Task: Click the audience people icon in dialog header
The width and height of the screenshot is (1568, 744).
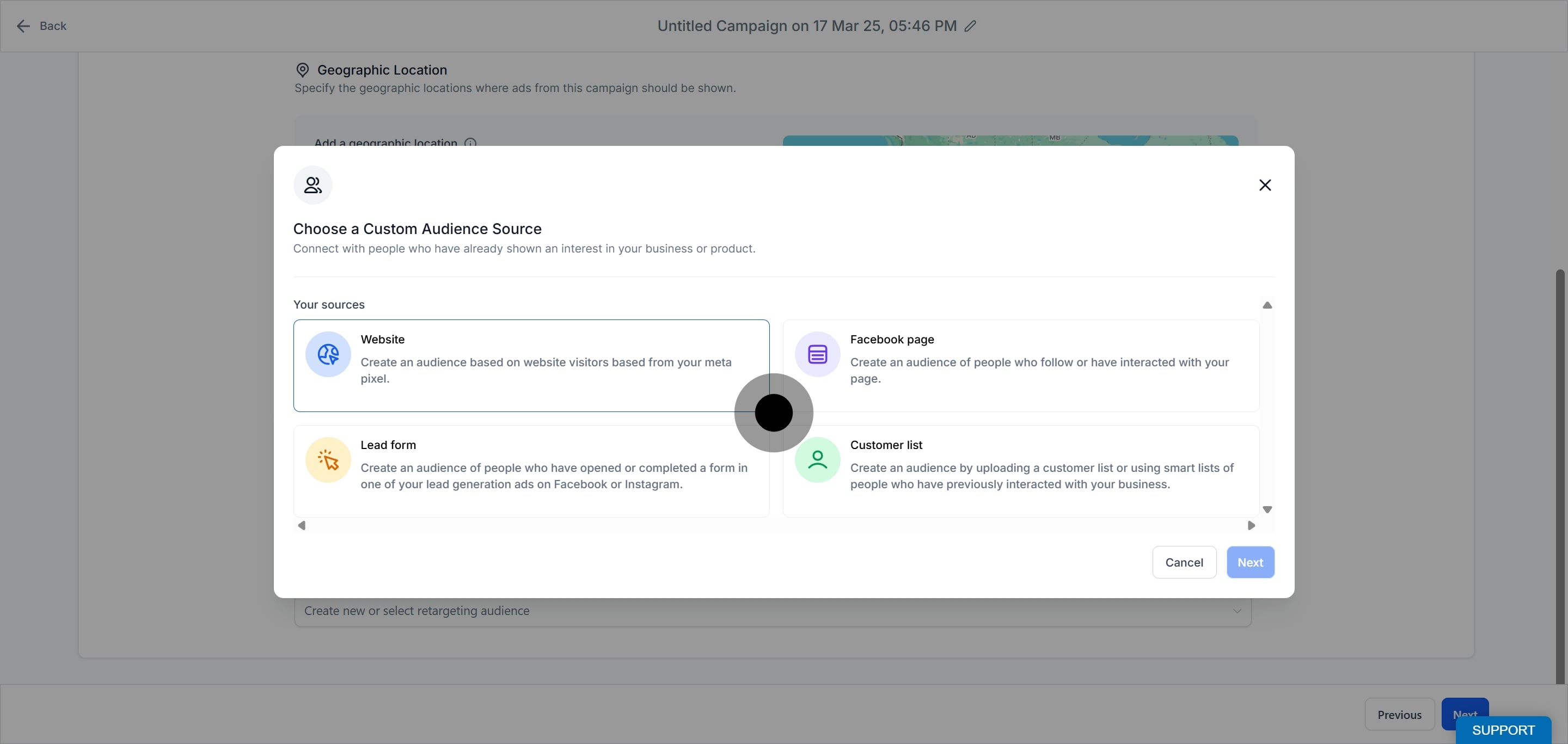Action: pyautogui.click(x=313, y=185)
